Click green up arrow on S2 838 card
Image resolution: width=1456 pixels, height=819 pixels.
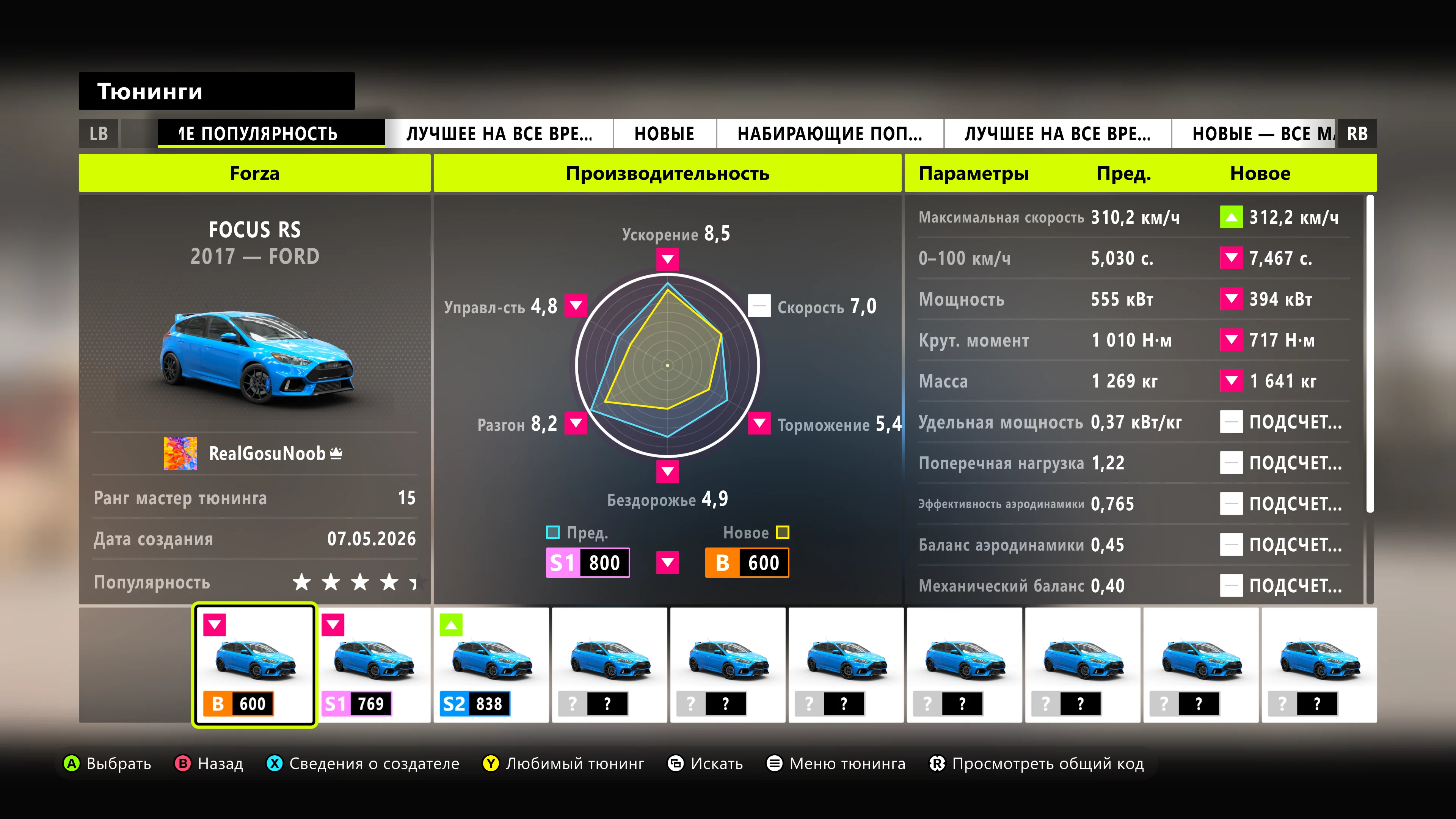click(451, 625)
